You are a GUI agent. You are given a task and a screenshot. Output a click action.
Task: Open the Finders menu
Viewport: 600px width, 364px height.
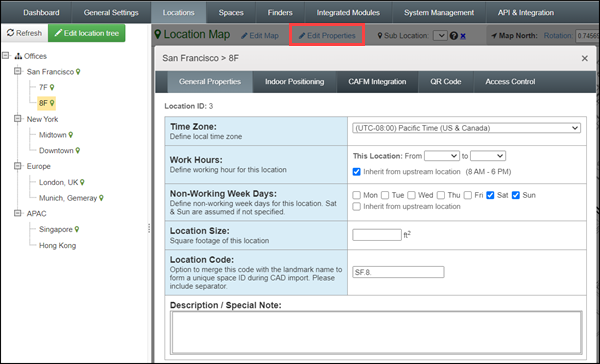point(280,13)
